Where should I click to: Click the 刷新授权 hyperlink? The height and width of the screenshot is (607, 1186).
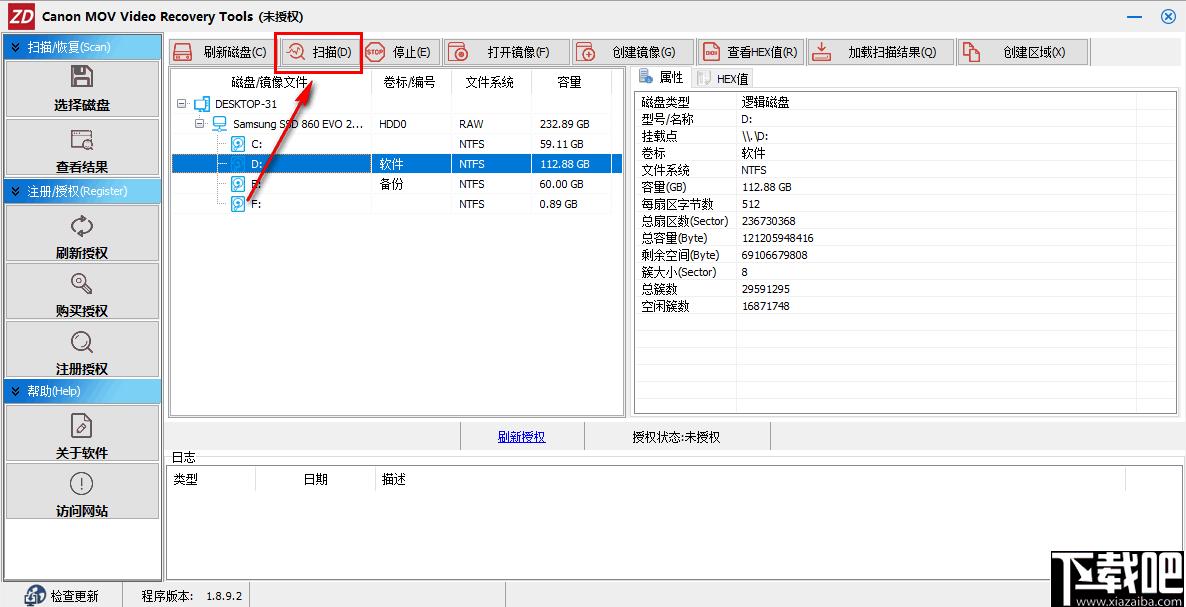click(521, 437)
